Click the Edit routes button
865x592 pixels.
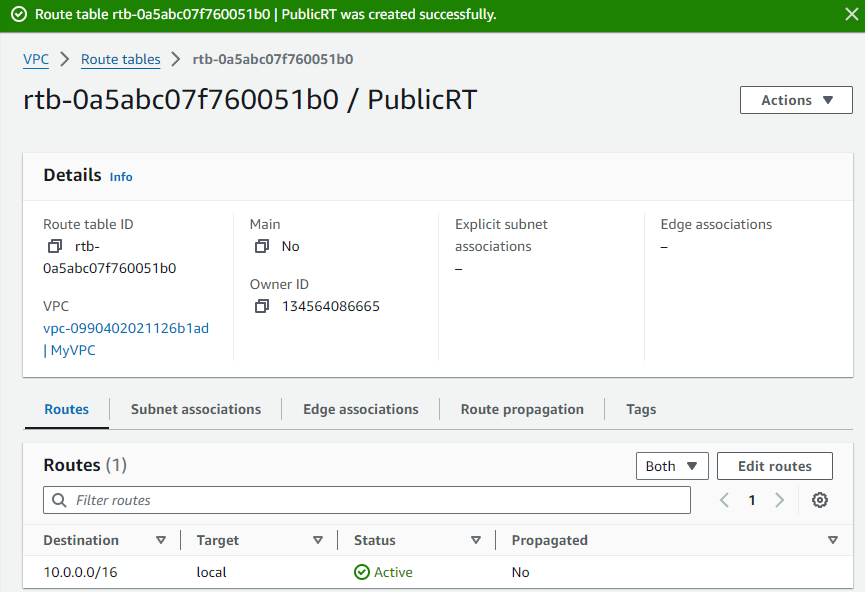[x=775, y=465]
